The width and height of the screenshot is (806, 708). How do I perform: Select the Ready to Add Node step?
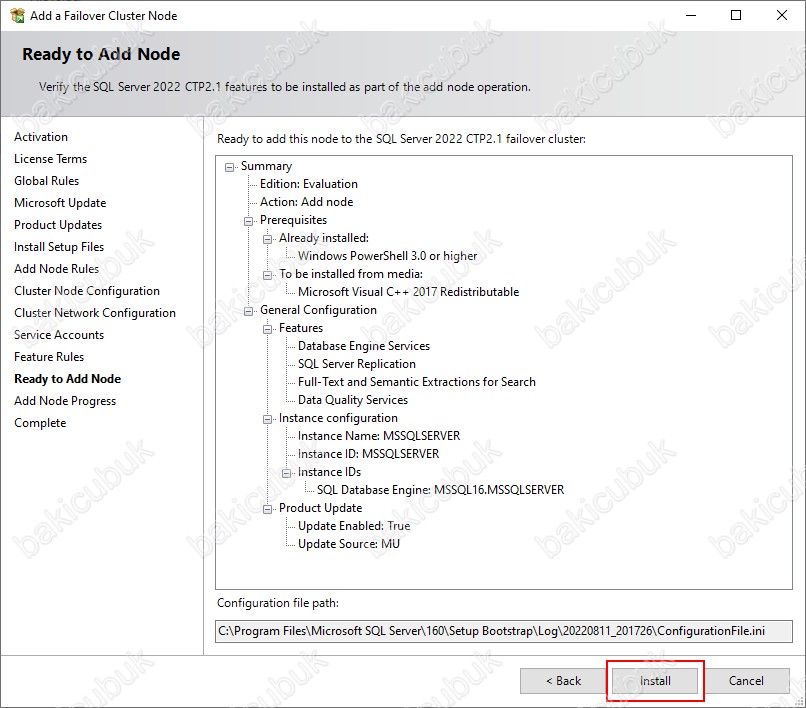pyautogui.click(x=67, y=379)
